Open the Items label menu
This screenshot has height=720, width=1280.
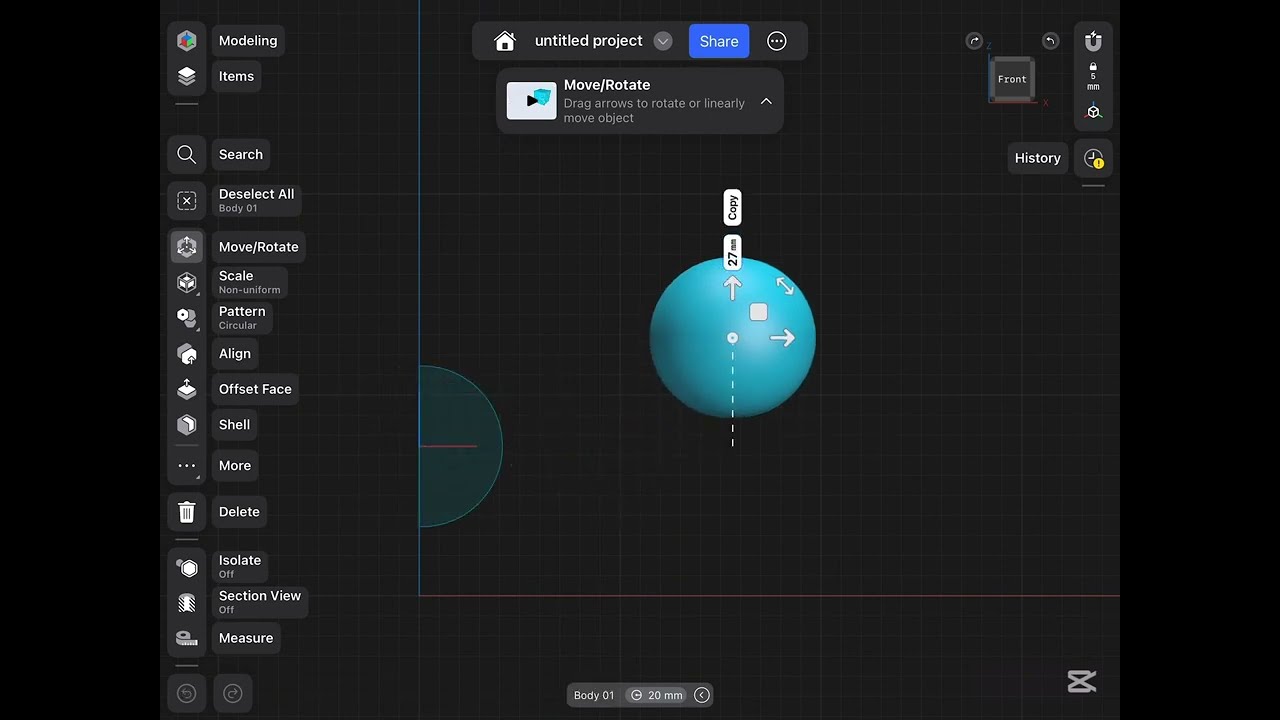pyautogui.click(x=236, y=76)
